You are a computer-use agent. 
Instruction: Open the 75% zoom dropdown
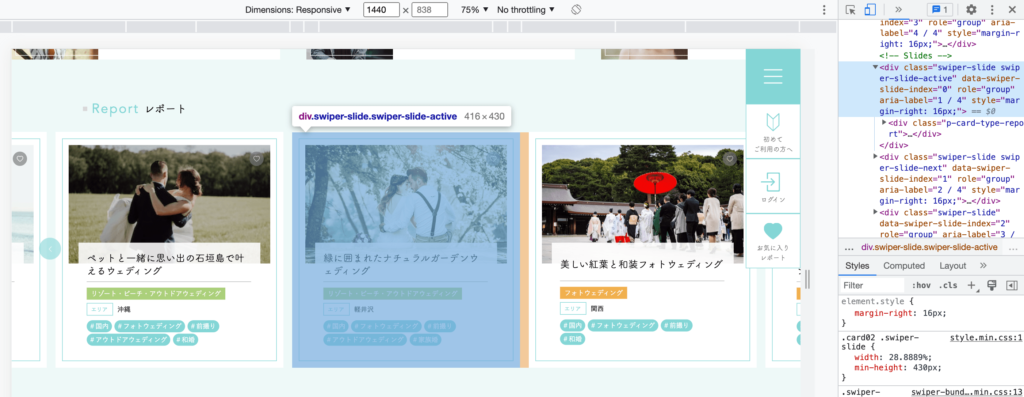[474, 10]
